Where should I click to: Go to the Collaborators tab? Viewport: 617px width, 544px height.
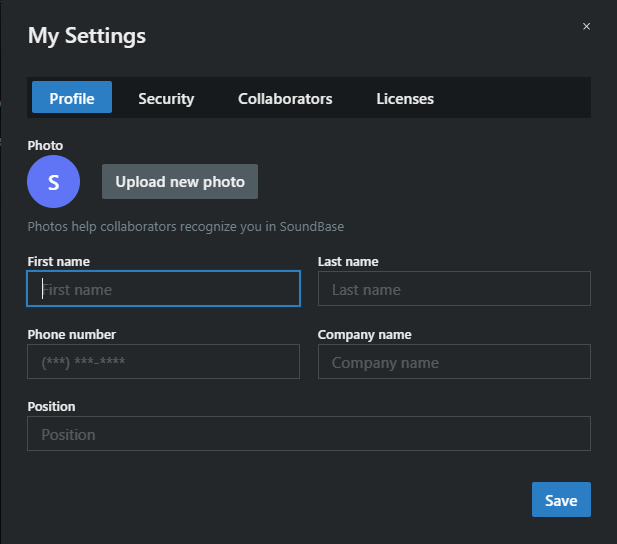285,98
